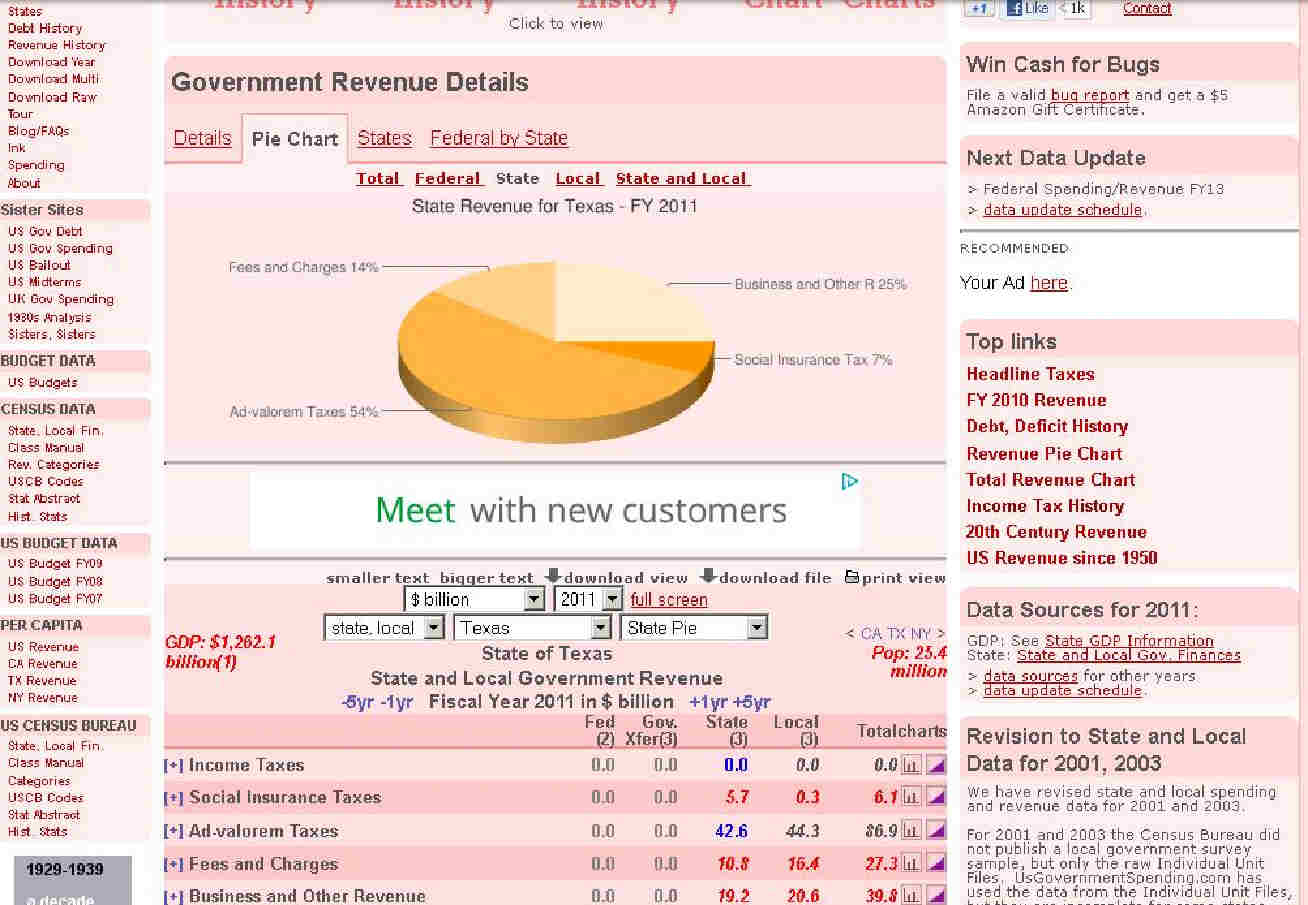This screenshot has height=905, width=1308.
Task: Open the $ billion units dropdown
Action: point(535,600)
